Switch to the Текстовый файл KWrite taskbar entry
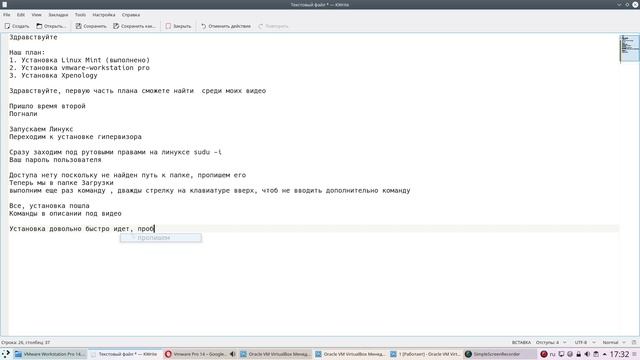This screenshot has width=640, height=360. click(x=124, y=354)
